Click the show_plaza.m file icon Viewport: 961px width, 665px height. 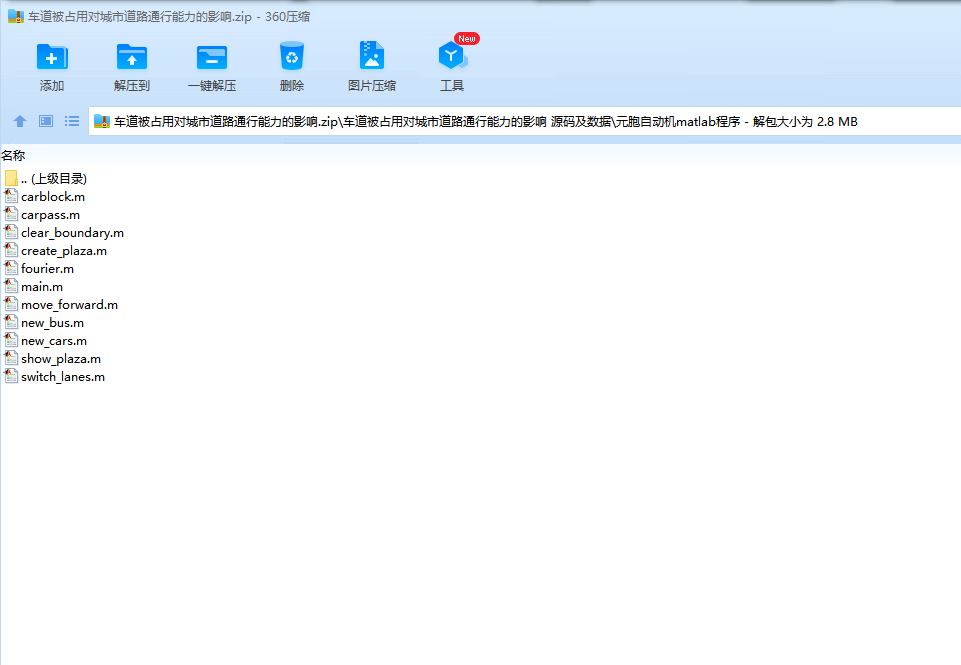11,358
